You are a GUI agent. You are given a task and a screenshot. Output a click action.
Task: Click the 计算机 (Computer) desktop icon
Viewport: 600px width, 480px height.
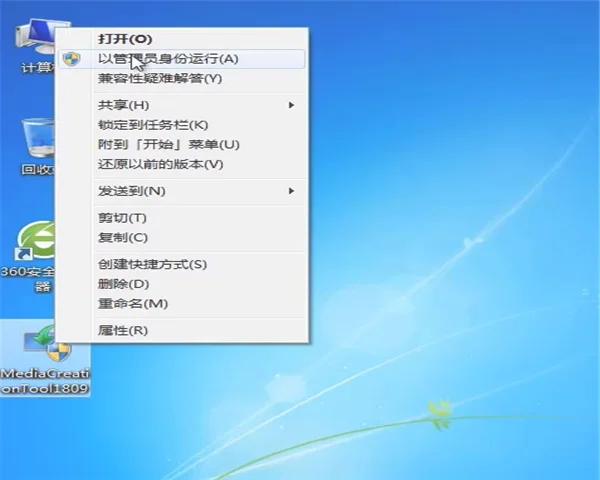[32, 40]
